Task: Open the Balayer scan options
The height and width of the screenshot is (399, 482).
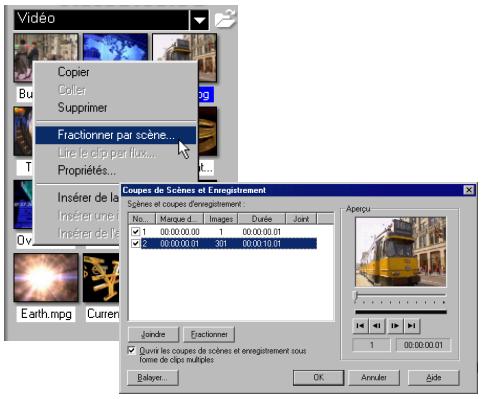Action: [x=153, y=378]
